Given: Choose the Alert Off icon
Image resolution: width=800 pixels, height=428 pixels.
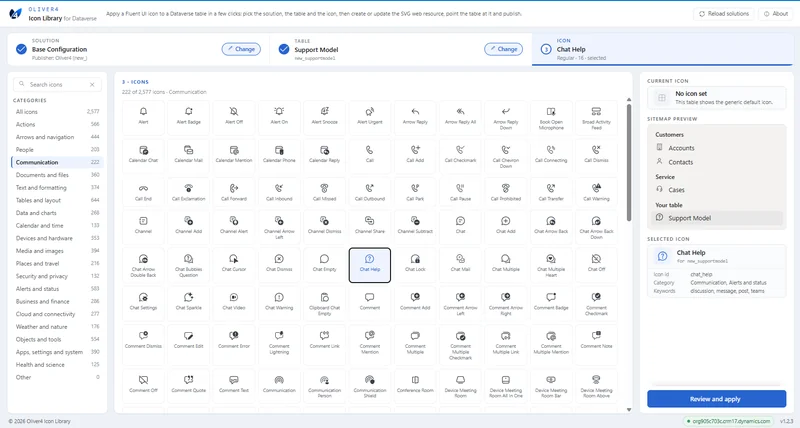Looking at the screenshot, I should pos(234,117).
